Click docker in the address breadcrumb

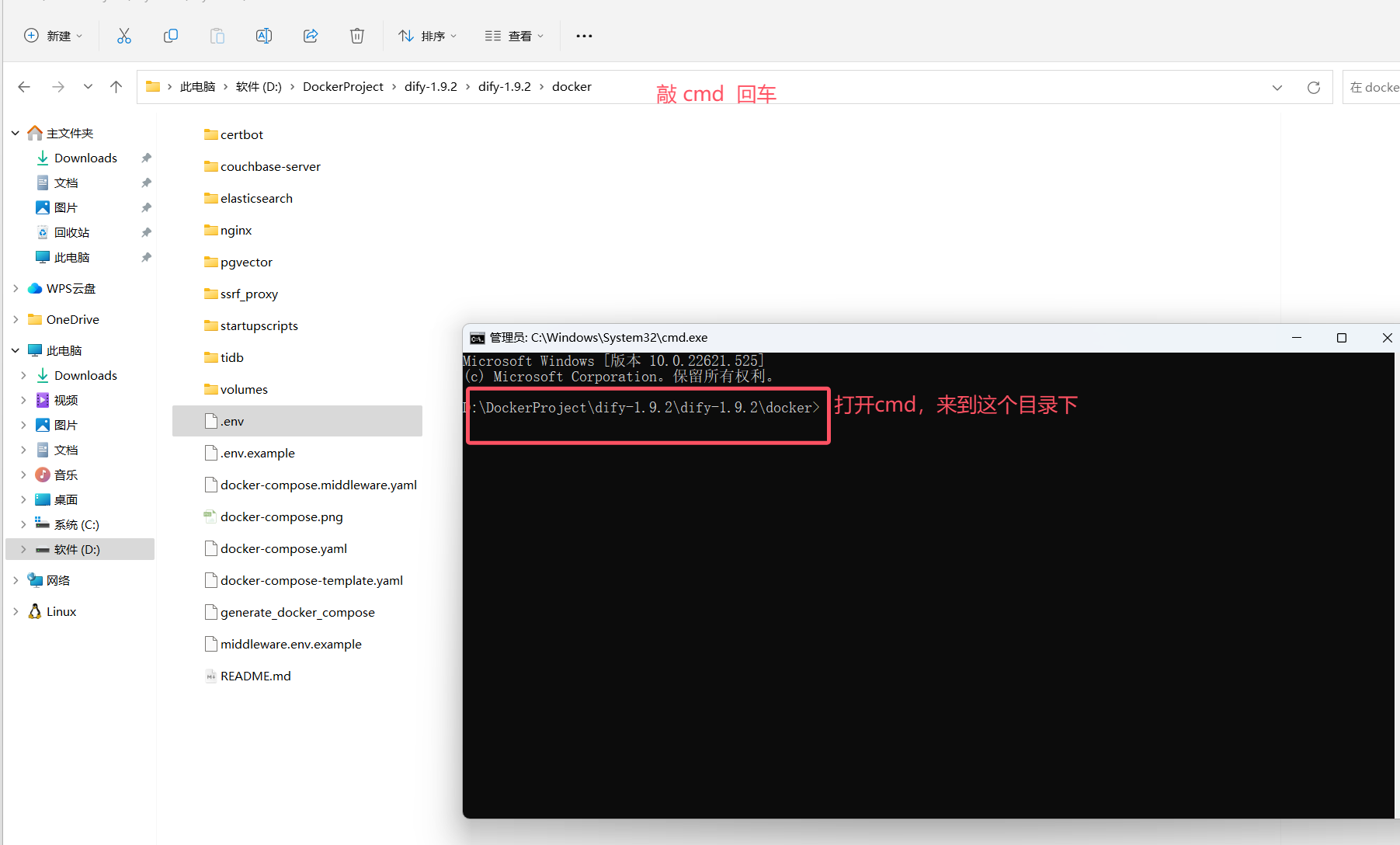571,87
